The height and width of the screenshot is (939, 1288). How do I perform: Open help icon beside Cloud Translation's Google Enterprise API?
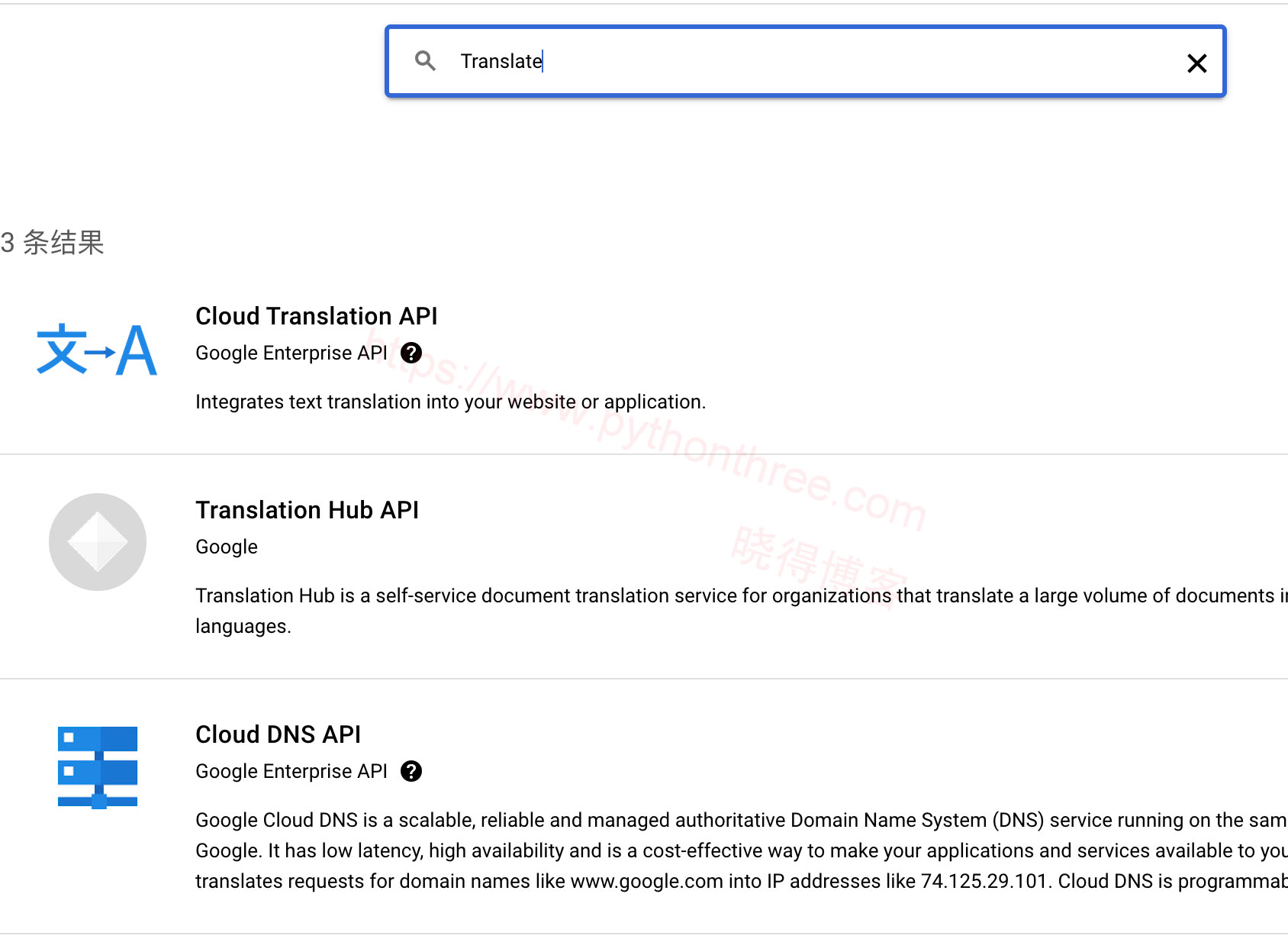[412, 352]
